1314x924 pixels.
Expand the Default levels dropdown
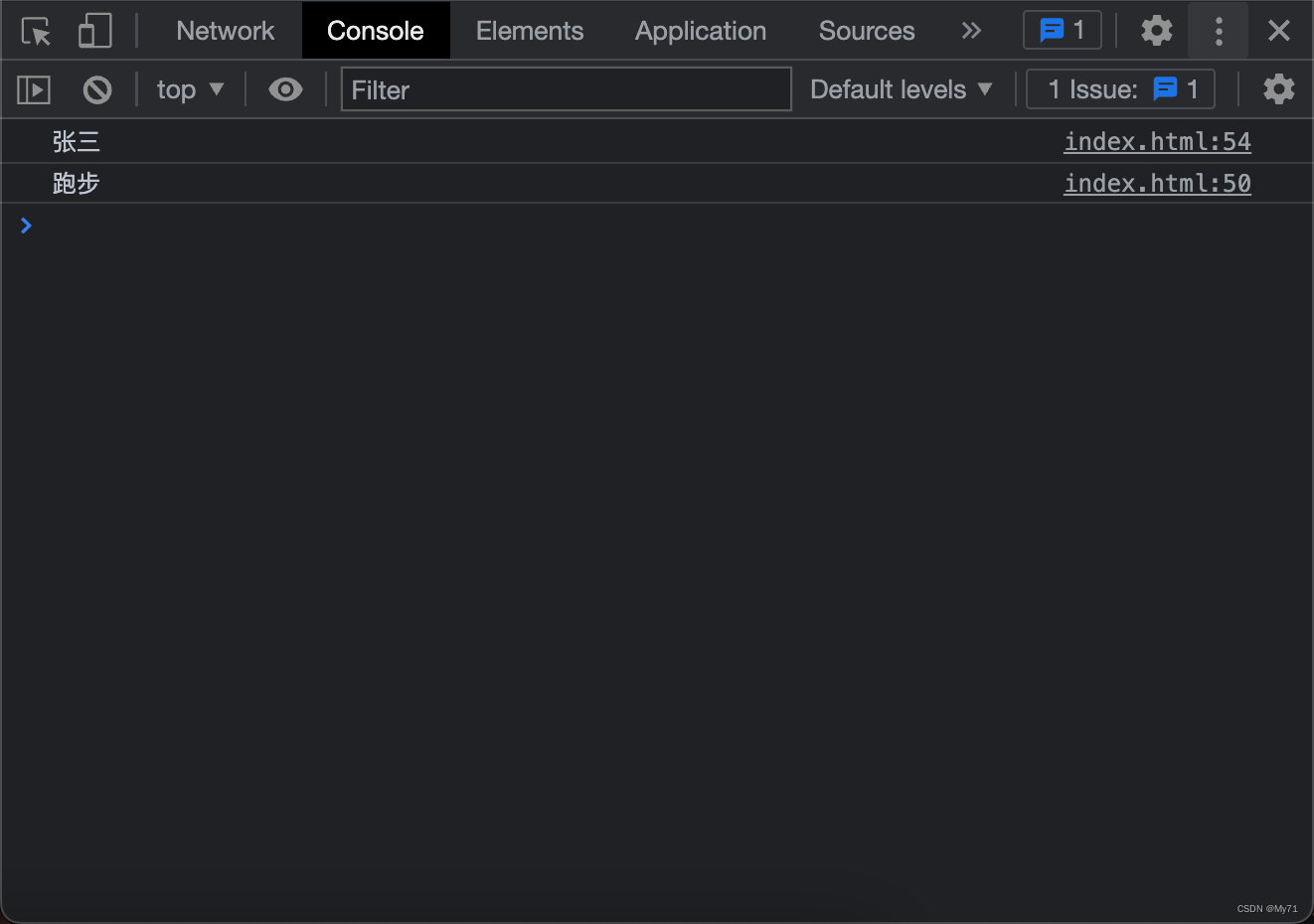(901, 90)
